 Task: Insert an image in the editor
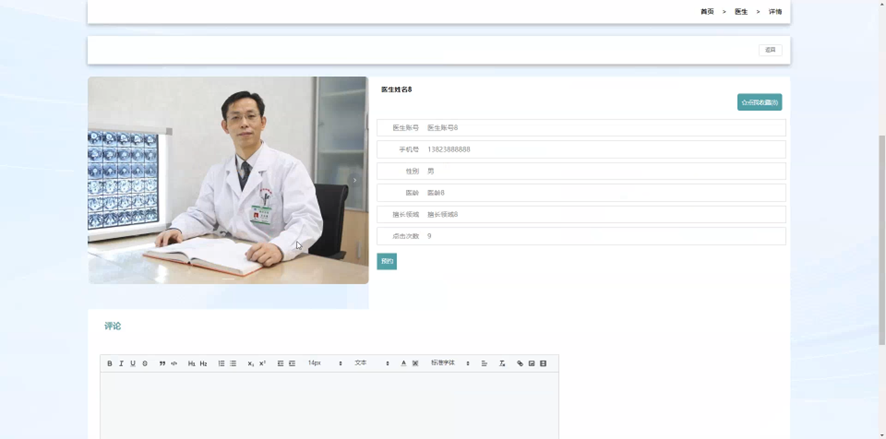(532, 363)
